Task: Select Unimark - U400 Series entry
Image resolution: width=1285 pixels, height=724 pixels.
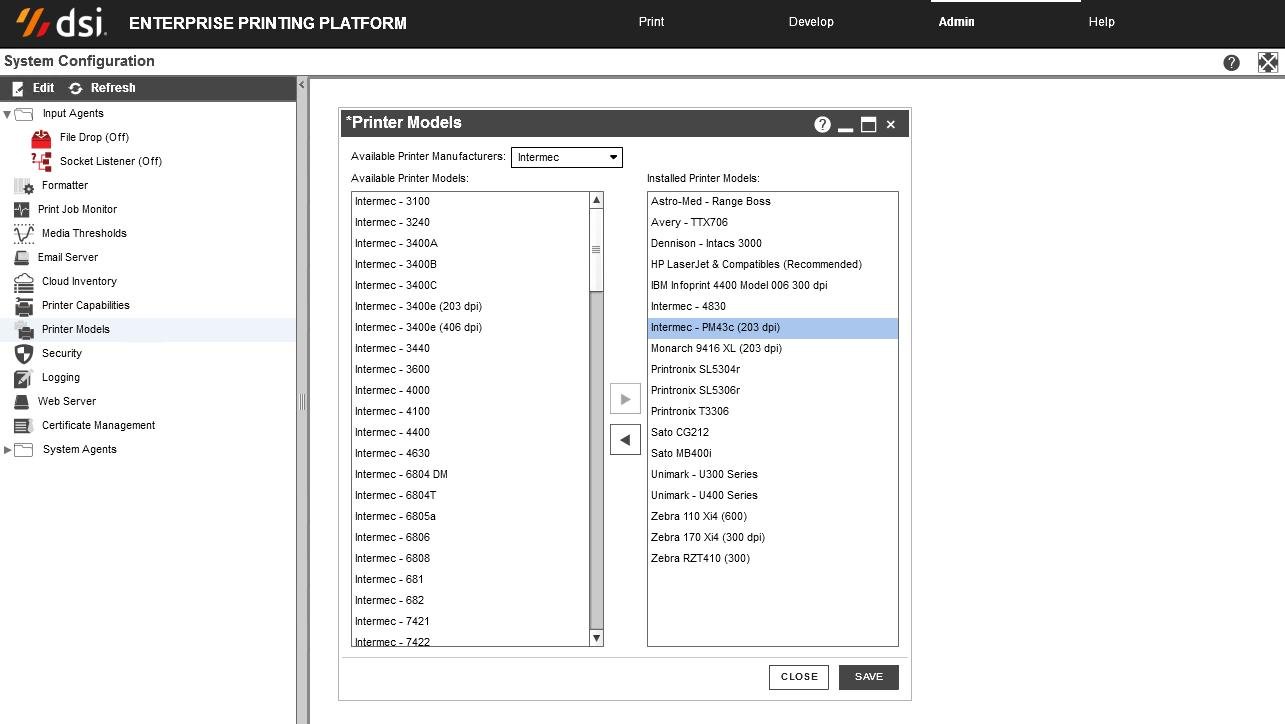Action: pos(772,495)
